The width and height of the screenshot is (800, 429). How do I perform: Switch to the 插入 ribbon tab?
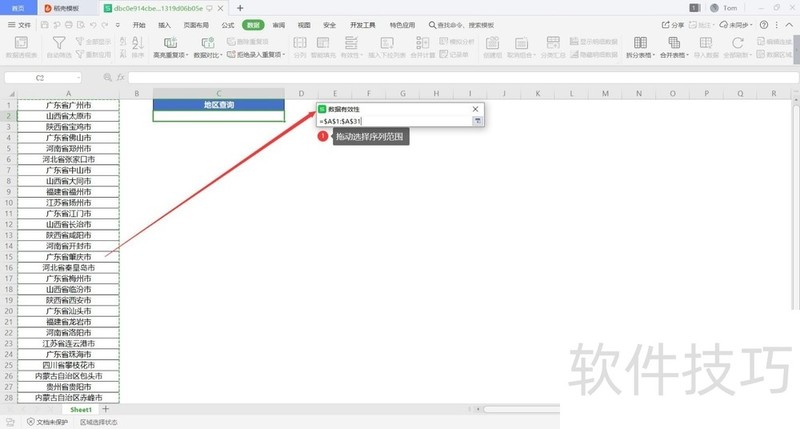coord(164,24)
